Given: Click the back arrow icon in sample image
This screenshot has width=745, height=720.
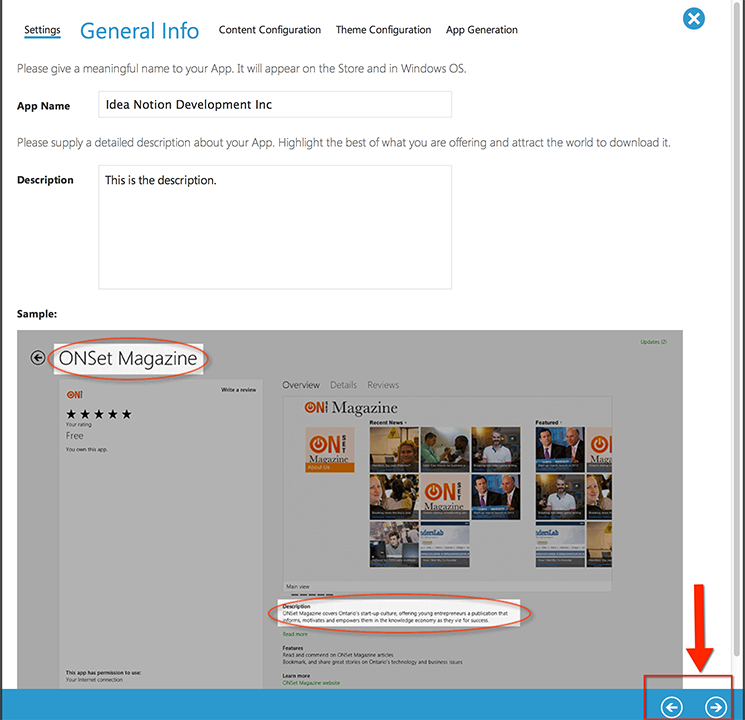Looking at the screenshot, I should tap(38, 357).
